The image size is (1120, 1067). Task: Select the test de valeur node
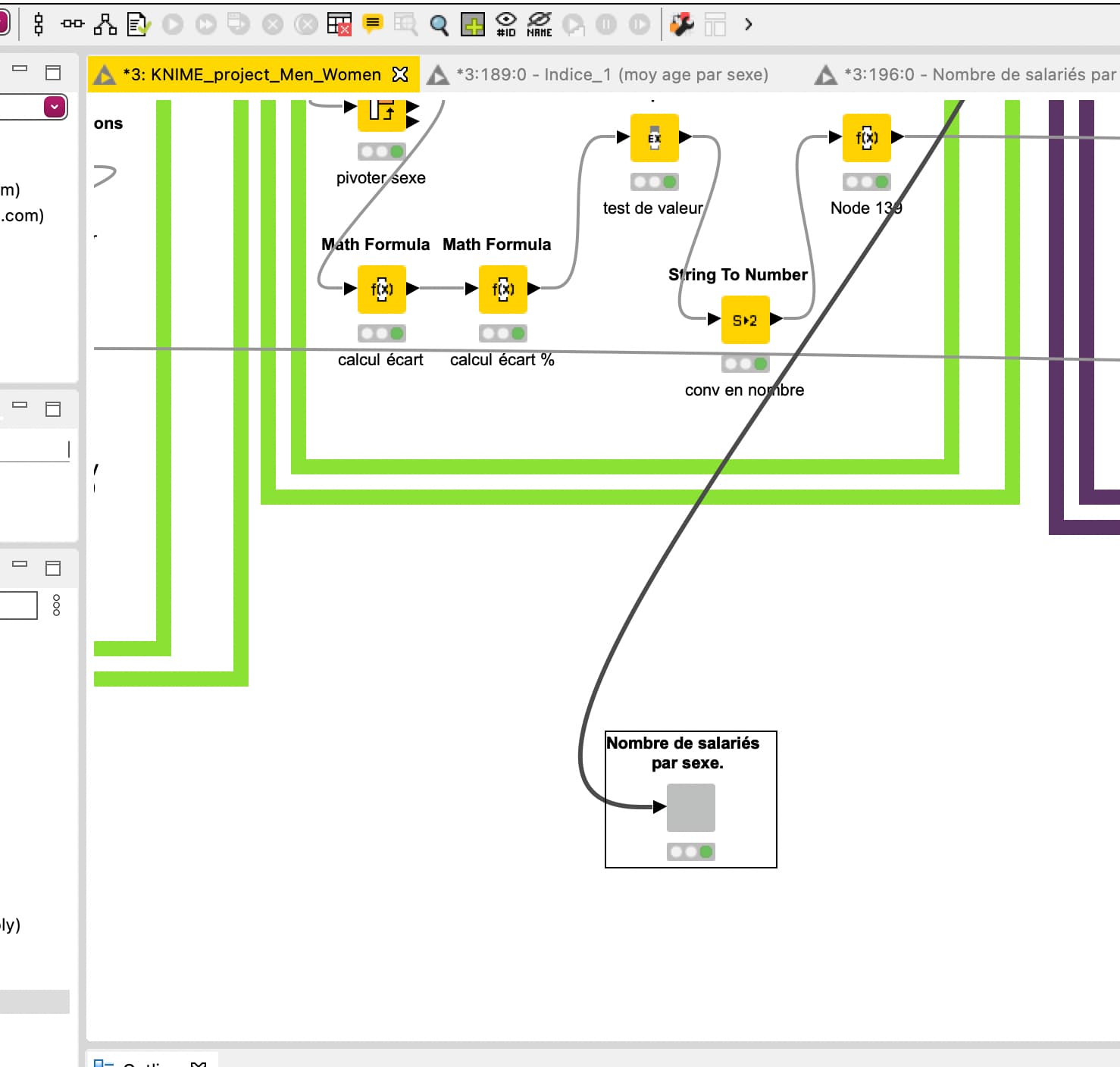[655, 137]
